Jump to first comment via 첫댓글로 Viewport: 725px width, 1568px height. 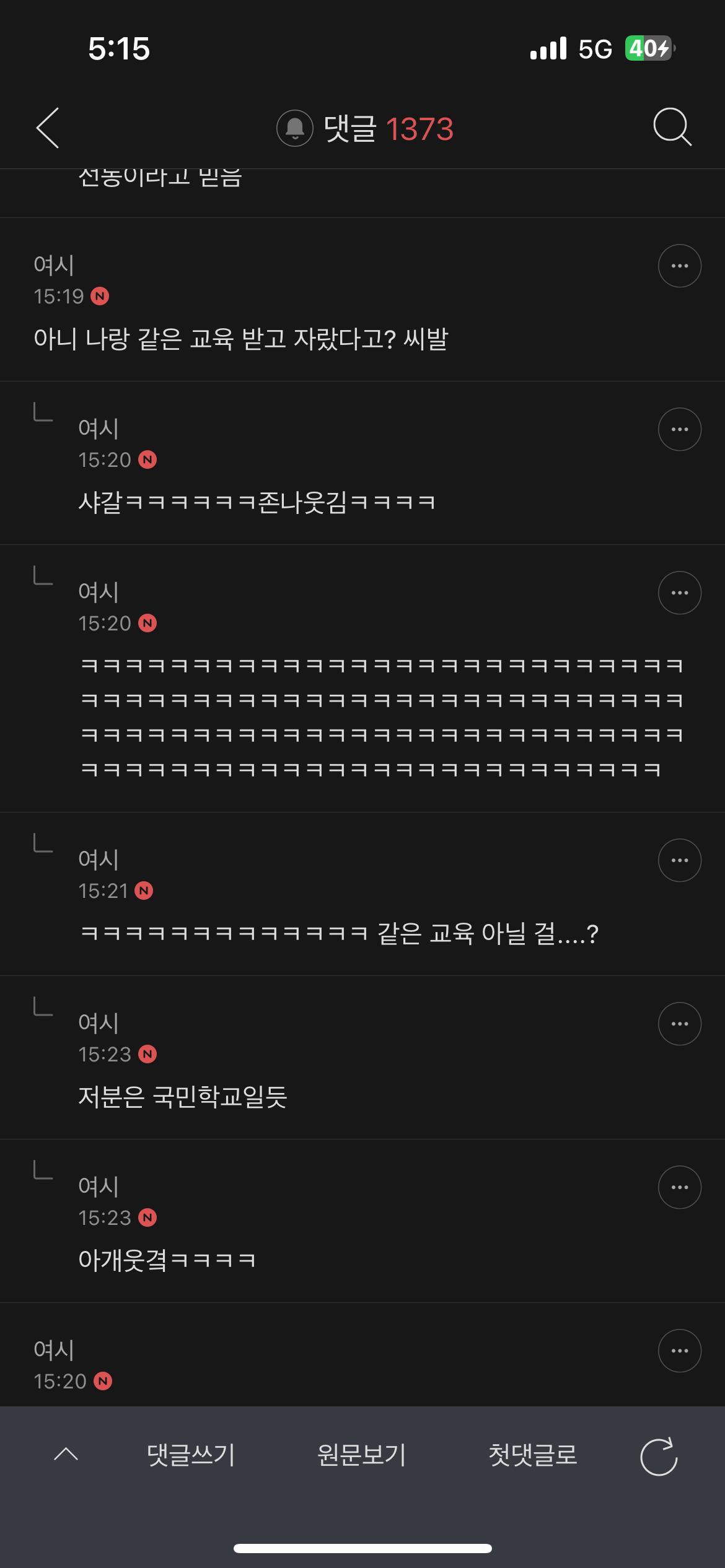(x=532, y=1455)
